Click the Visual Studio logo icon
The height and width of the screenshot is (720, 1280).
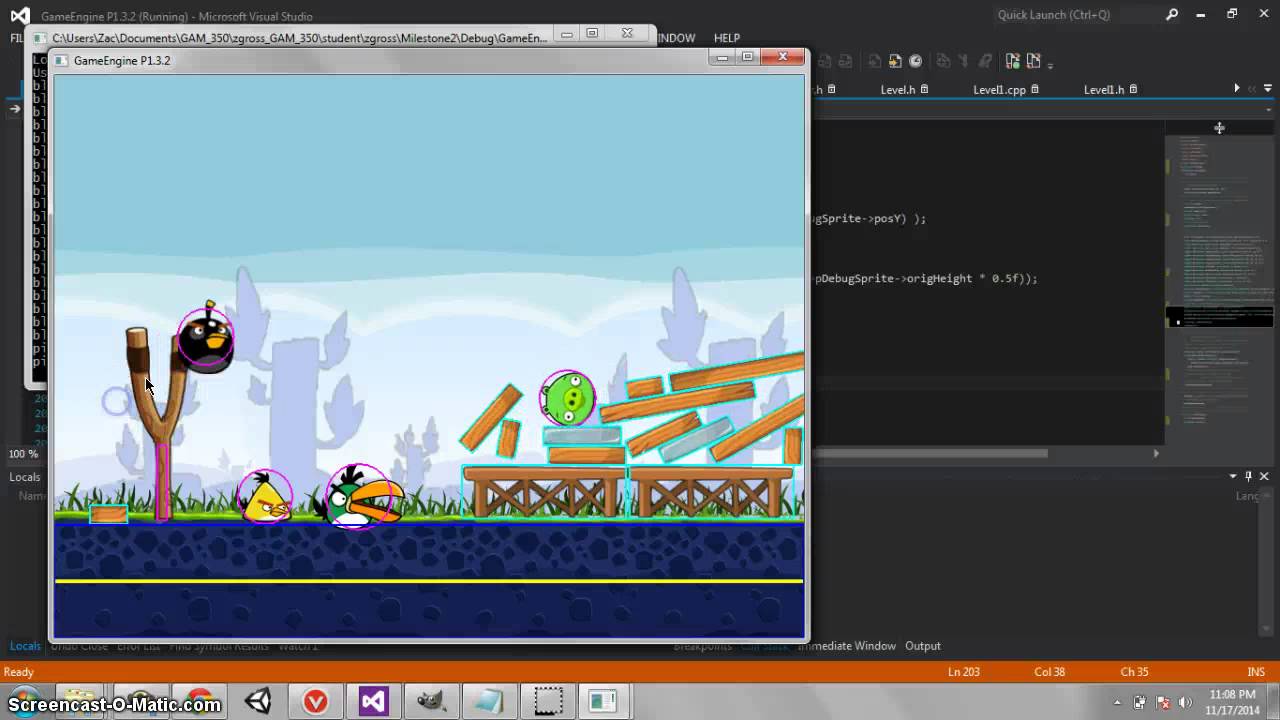point(20,15)
